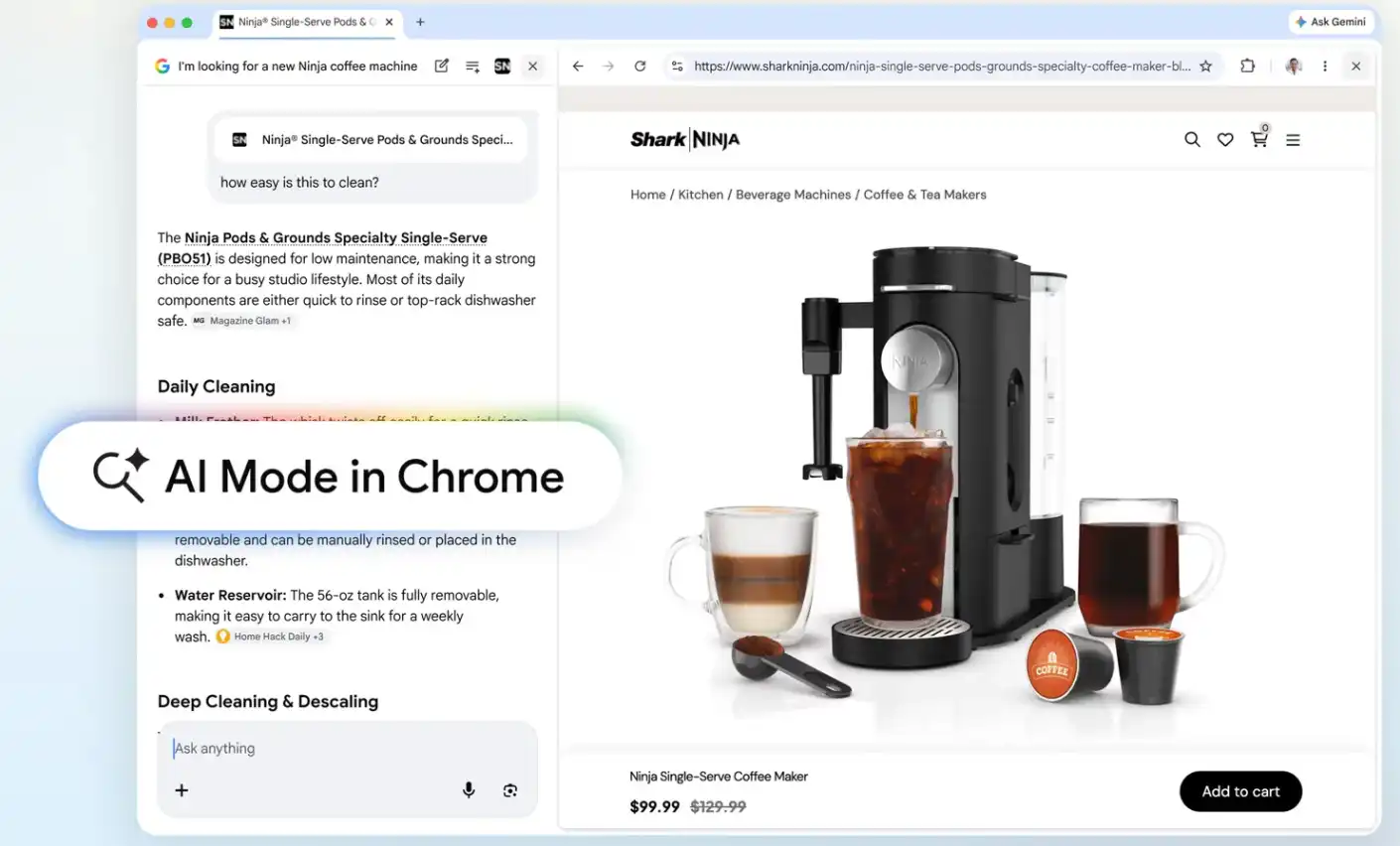This screenshot has height=846, width=1400.
Task: Toggle the bookmark star in the address bar
Action: tap(1206, 66)
